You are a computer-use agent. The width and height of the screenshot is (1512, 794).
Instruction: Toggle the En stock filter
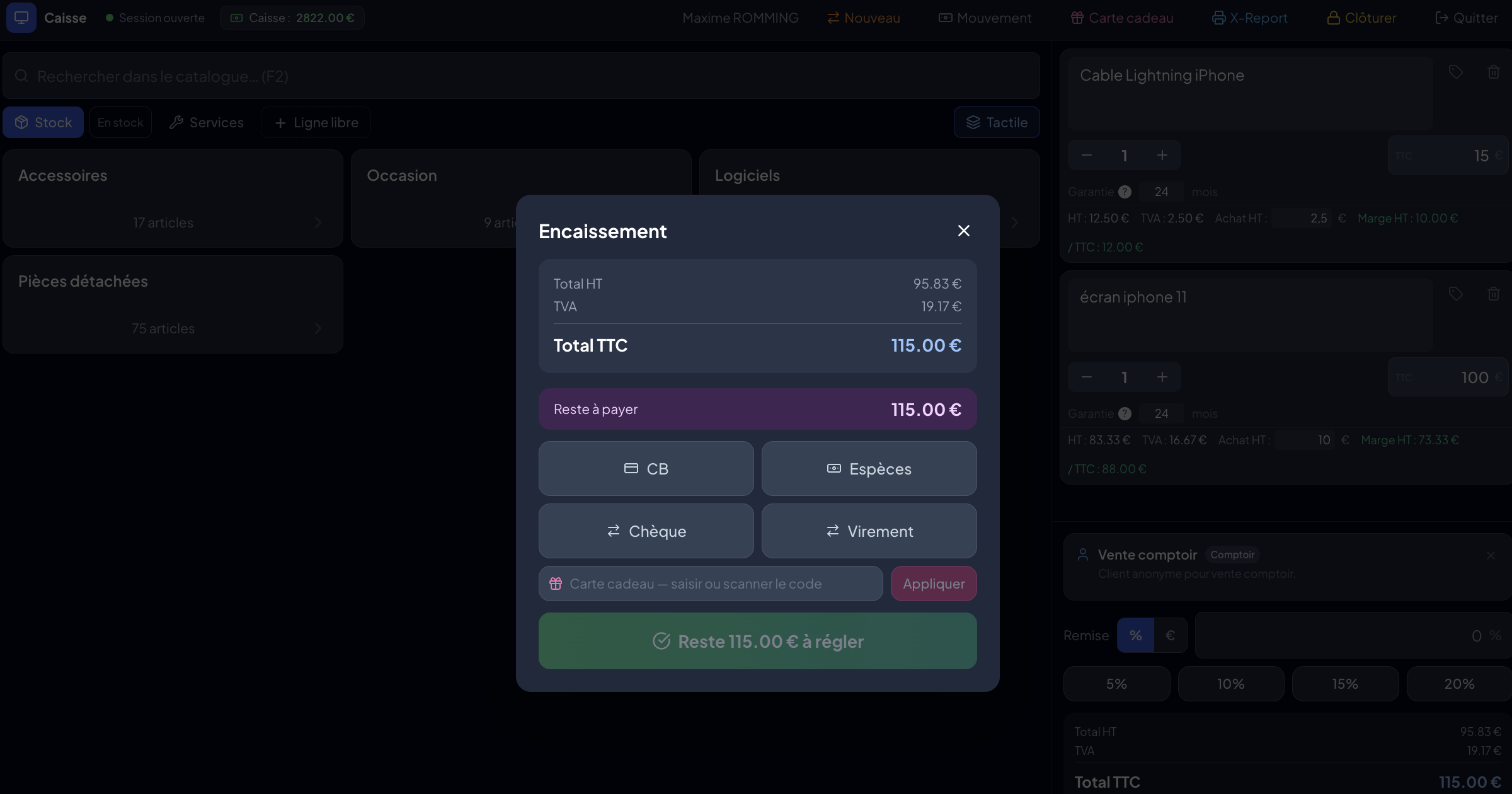click(120, 122)
